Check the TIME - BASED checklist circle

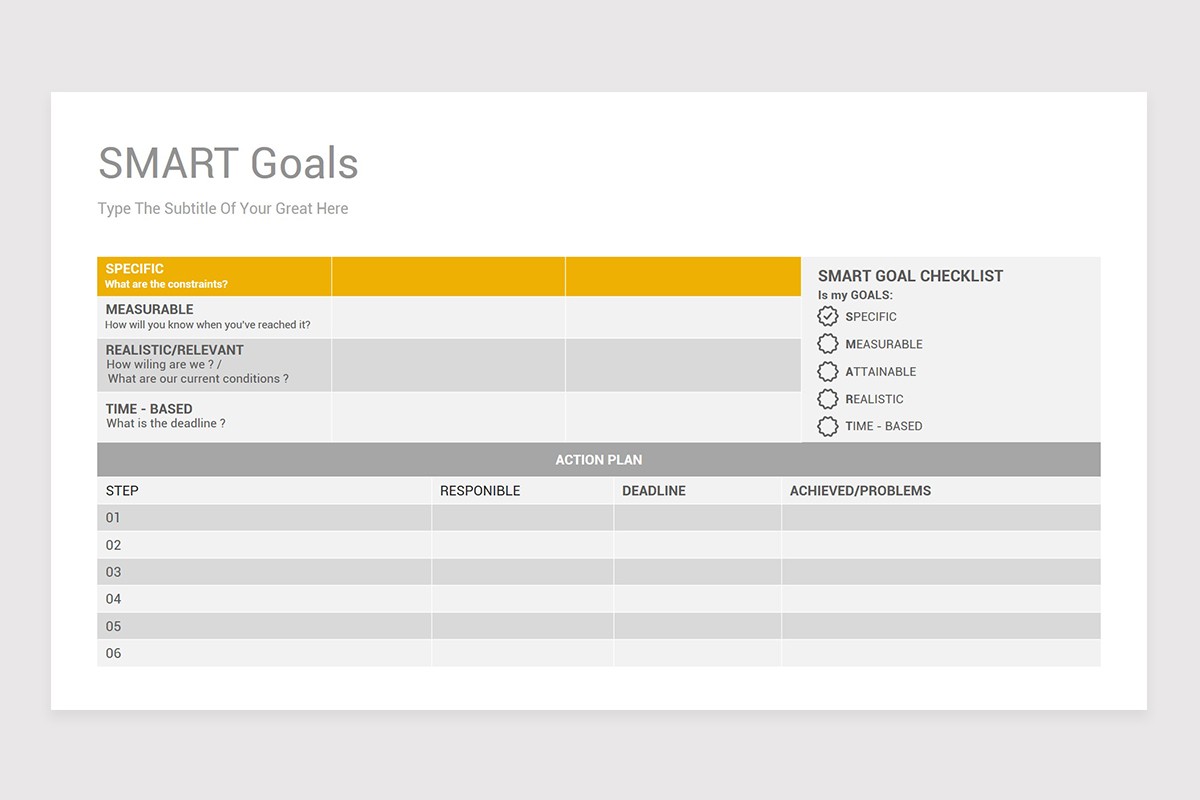coord(828,426)
